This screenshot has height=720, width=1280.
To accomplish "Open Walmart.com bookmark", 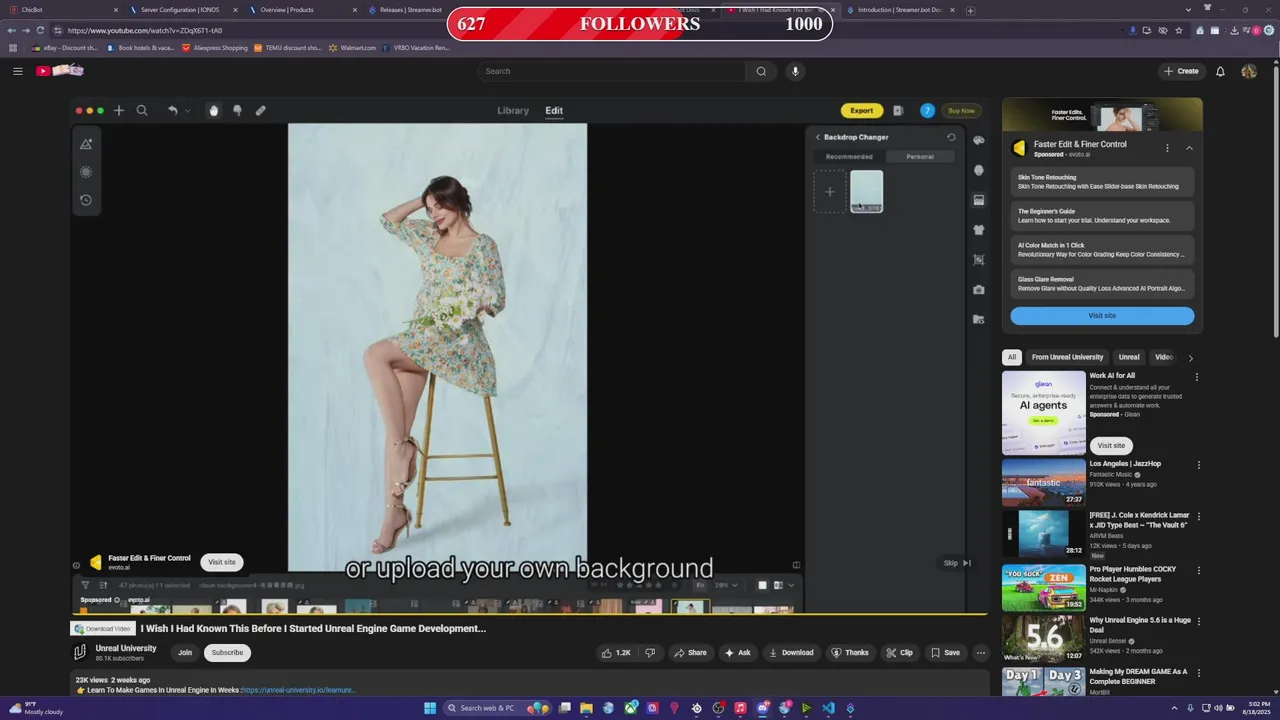I will [x=352, y=47].
